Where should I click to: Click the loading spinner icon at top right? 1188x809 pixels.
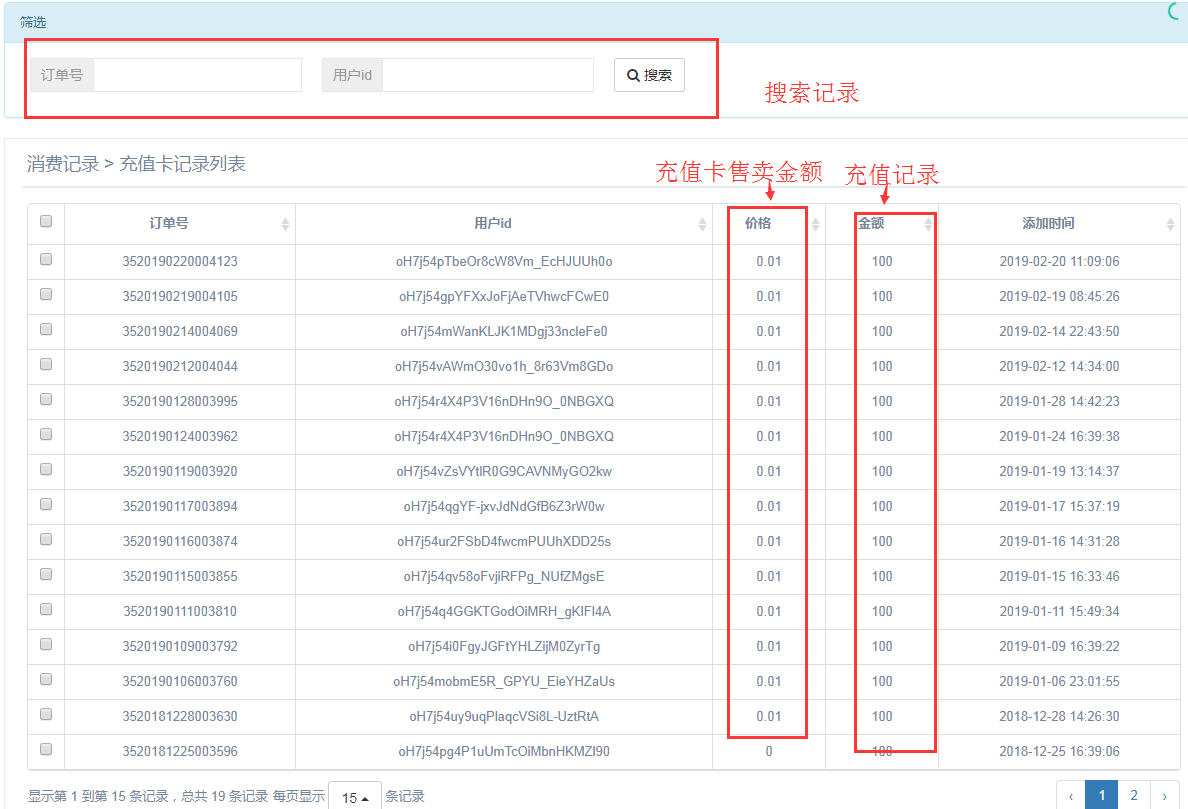[1178, 11]
